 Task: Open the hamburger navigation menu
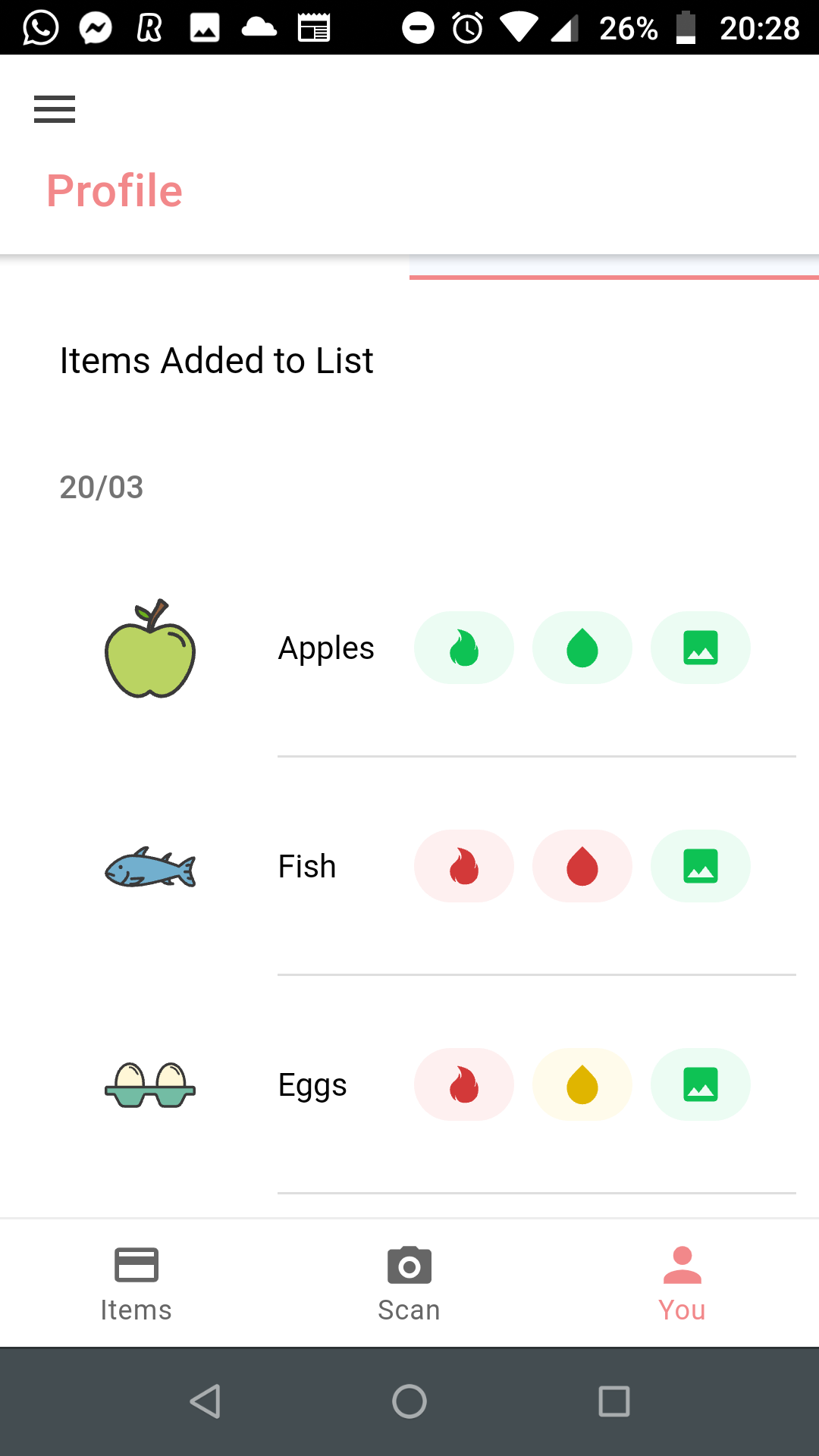pos(55,109)
